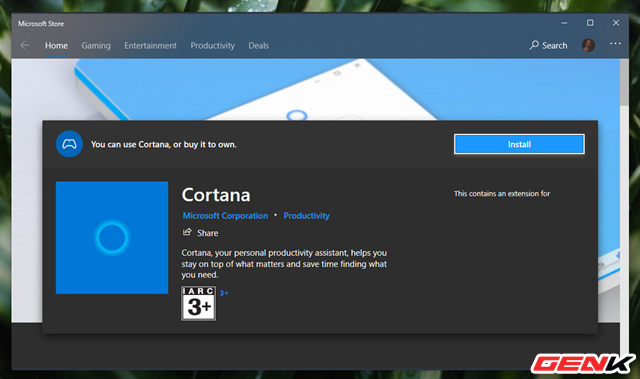Open the Home tab

click(x=56, y=46)
